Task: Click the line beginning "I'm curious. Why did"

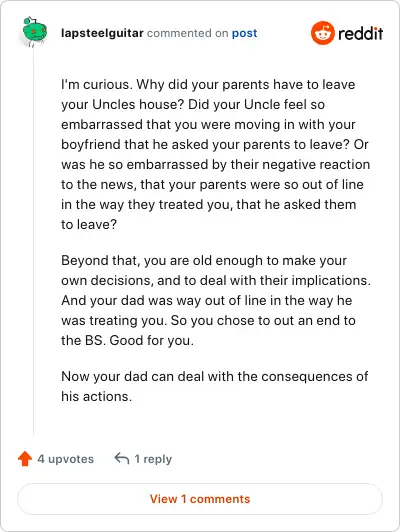Action: coord(208,84)
